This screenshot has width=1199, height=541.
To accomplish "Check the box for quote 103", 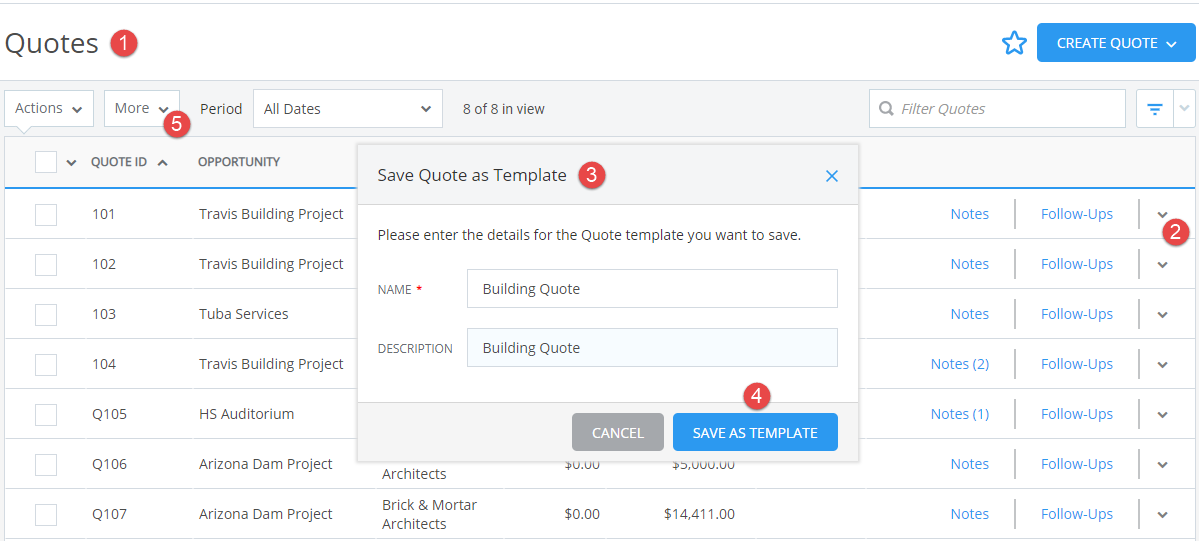I will [x=46, y=314].
